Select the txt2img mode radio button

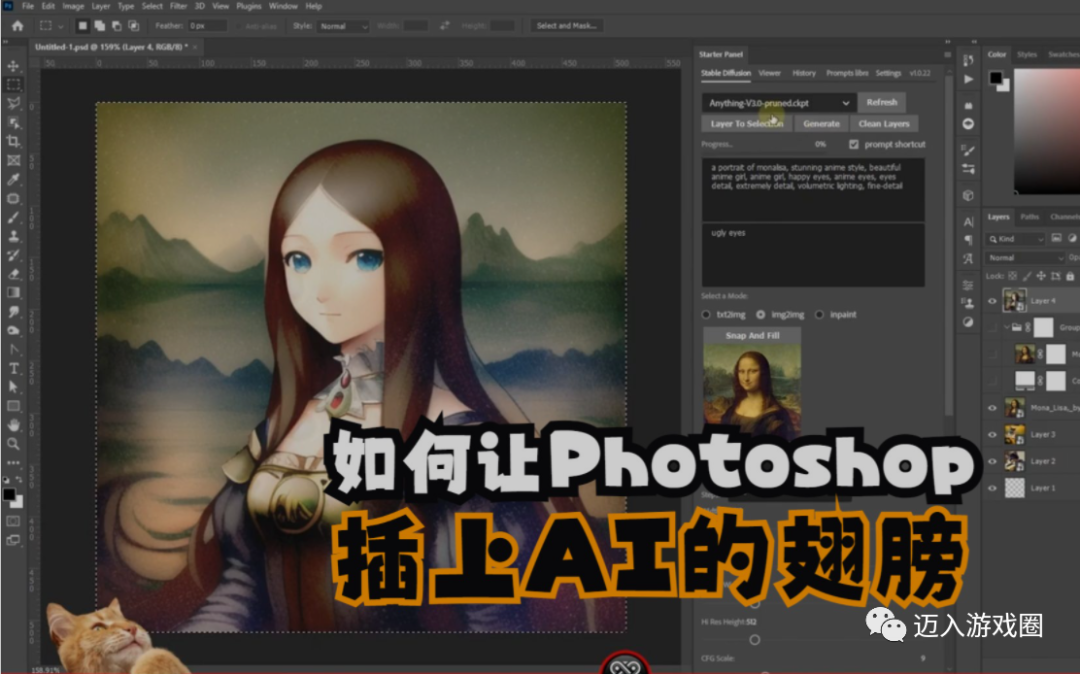pos(706,315)
